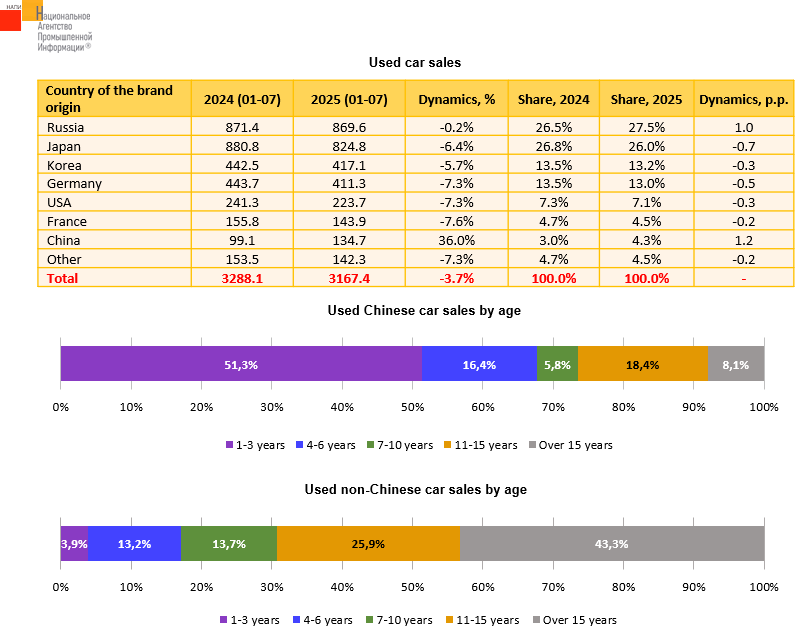The width and height of the screenshot is (802, 641).
Task: Click purple 1-3 years legend swatch under Chinese chart
Action: [x=229, y=445]
